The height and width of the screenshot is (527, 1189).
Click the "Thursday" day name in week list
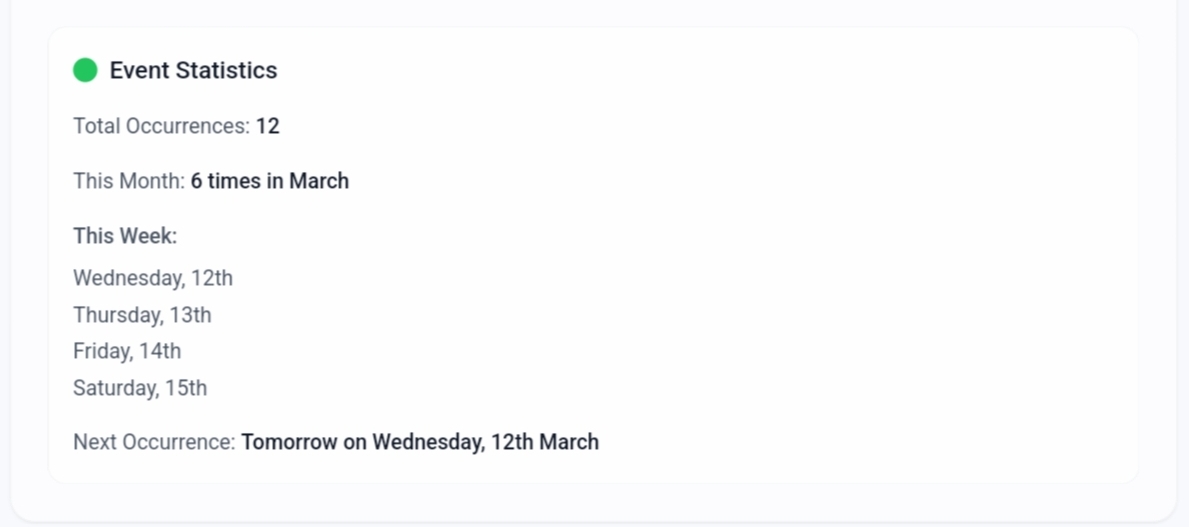pyautogui.click(x=117, y=315)
